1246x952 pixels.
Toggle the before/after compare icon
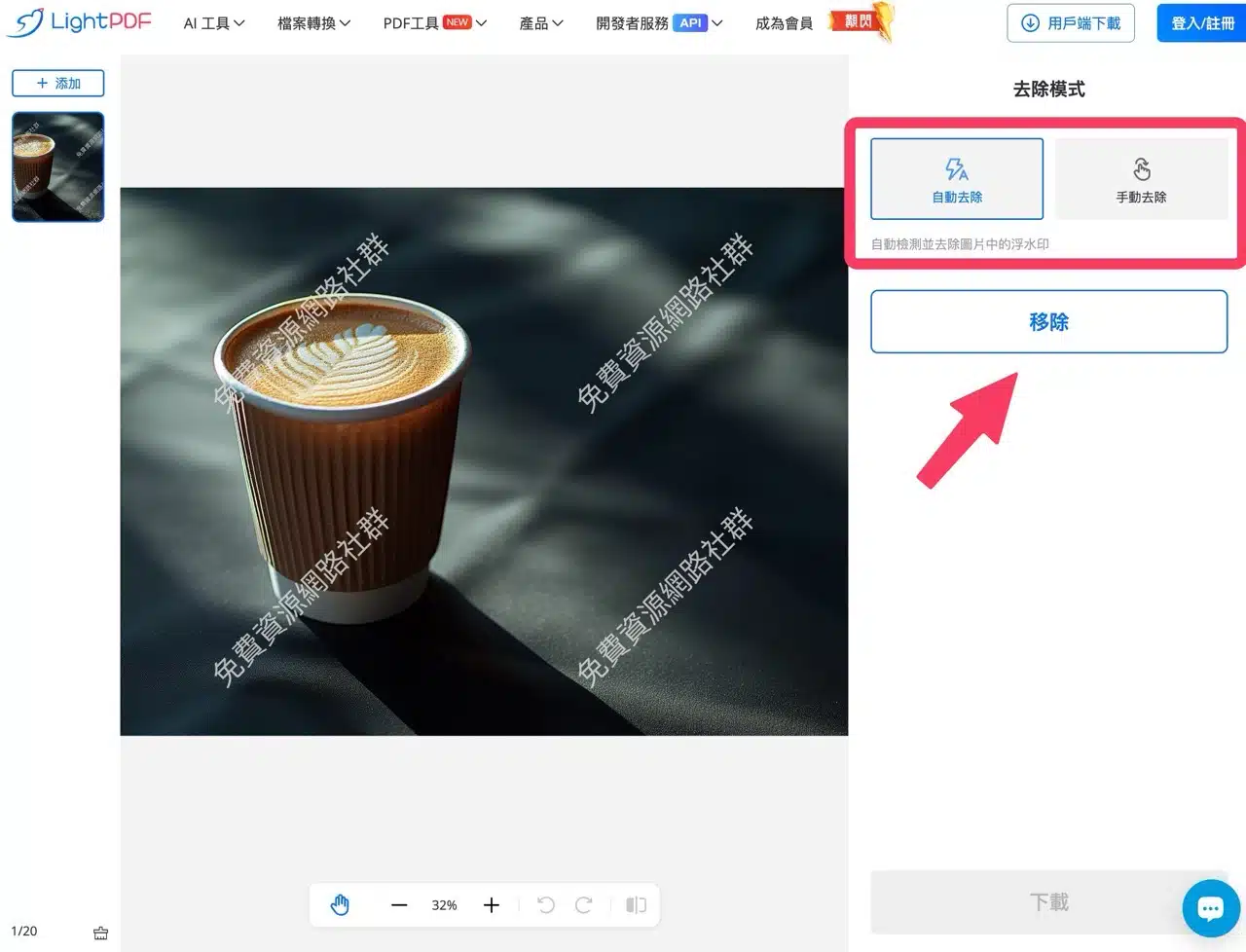pyautogui.click(x=636, y=904)
